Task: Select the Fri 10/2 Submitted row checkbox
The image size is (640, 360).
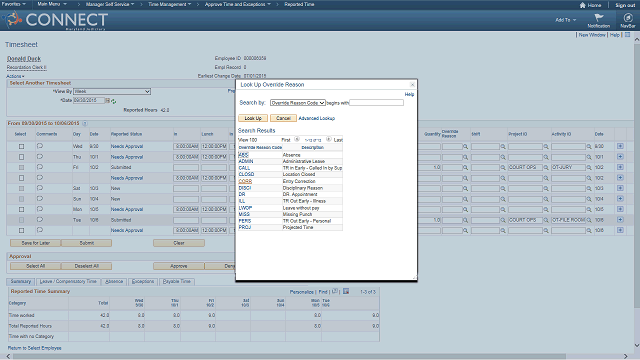Action: (x=22, y=167)
